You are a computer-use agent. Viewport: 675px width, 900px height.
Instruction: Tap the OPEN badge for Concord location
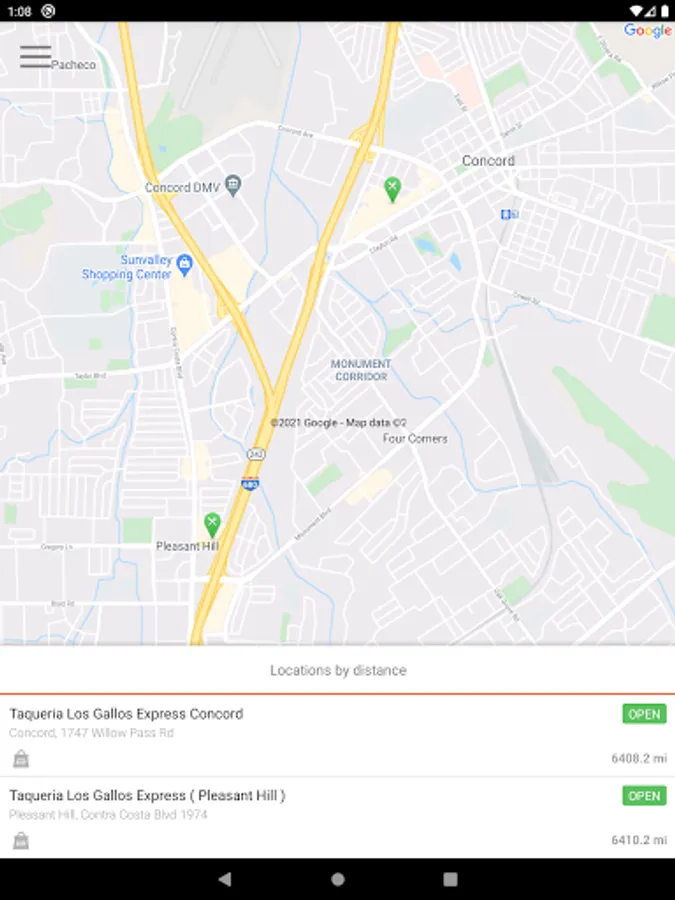point(644,714)
